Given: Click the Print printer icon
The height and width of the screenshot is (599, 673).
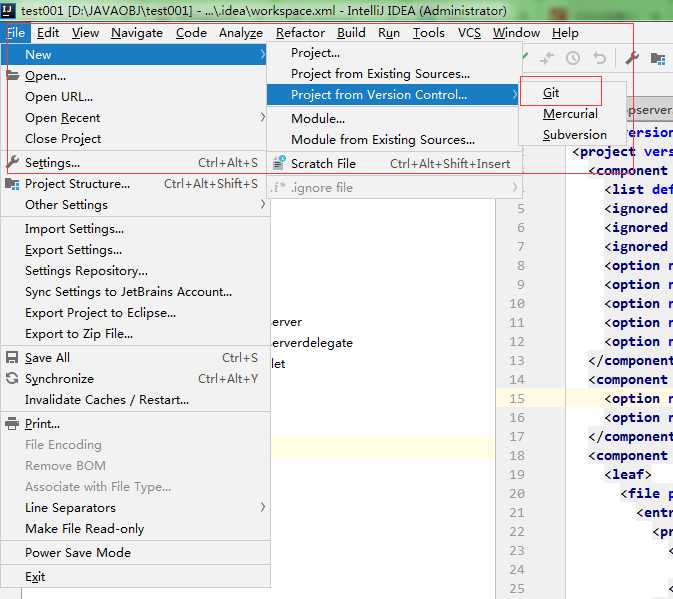Looking at the screenshot, I should (12, 424).
